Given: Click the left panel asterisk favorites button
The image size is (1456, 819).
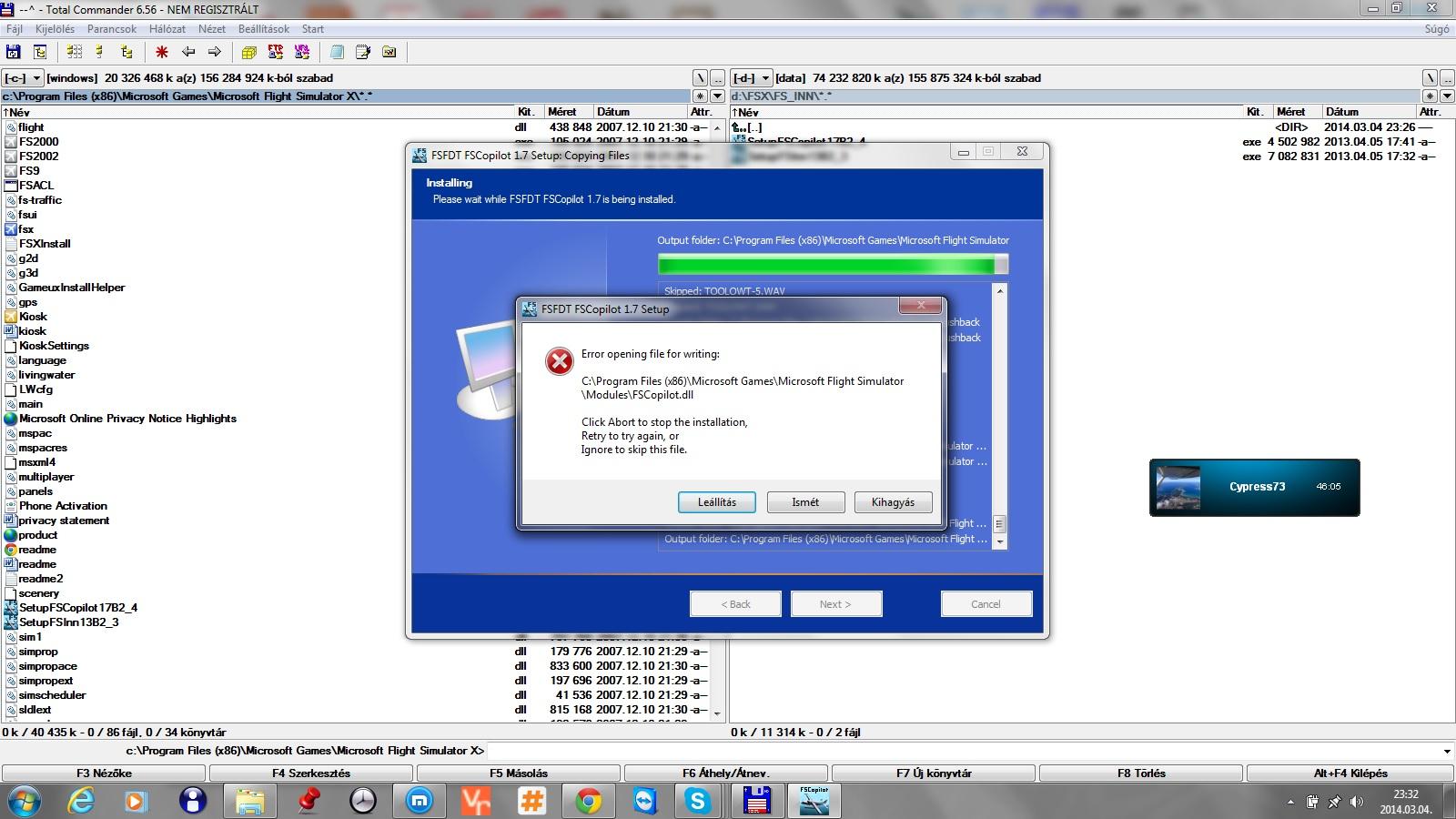Looking at the screenshot, I should pyautogui.click(x=700, y=96).
